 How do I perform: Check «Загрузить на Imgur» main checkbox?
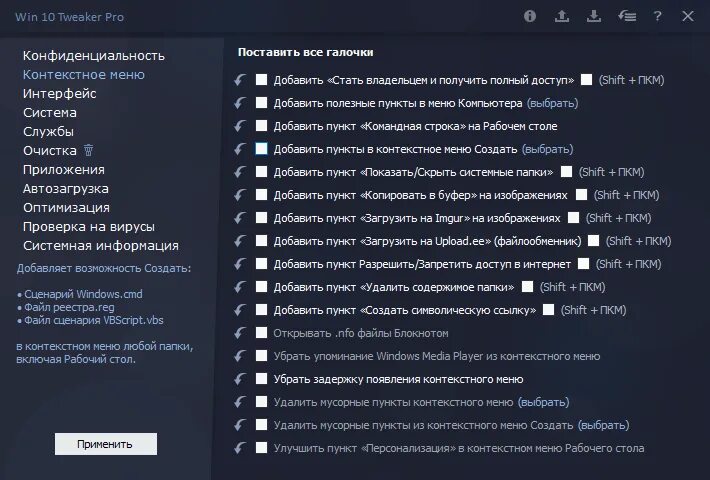click(x=261, y=218)
